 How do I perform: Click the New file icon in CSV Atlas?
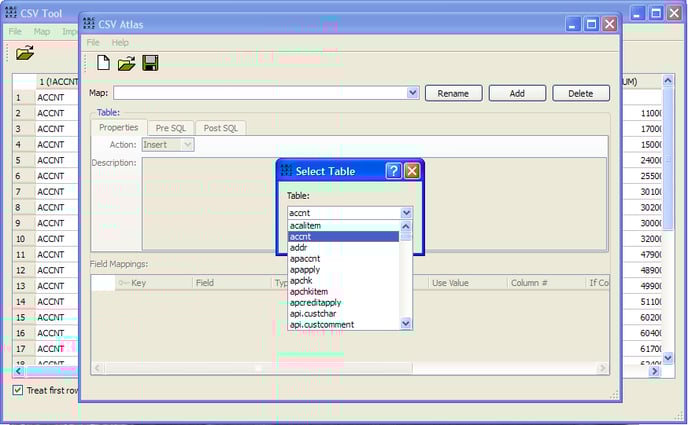(104, 64)
